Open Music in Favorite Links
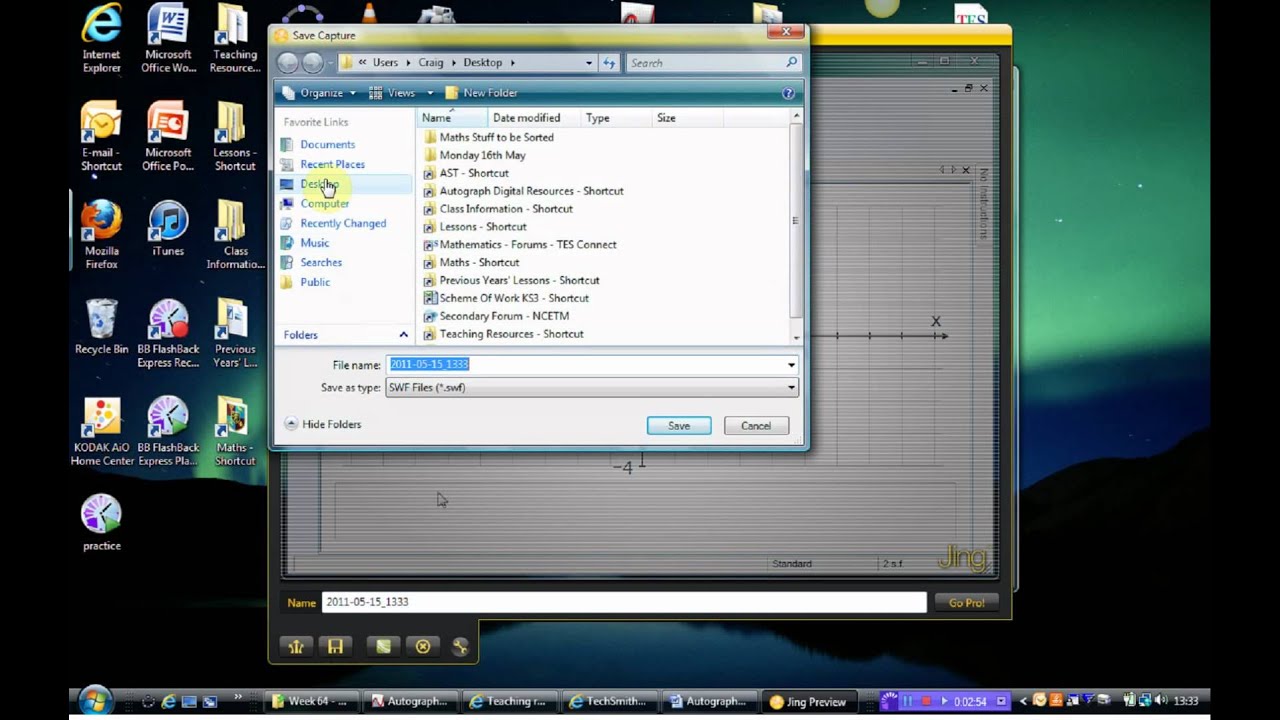The width and height of the screenshot is (1280, 720). 314,243
